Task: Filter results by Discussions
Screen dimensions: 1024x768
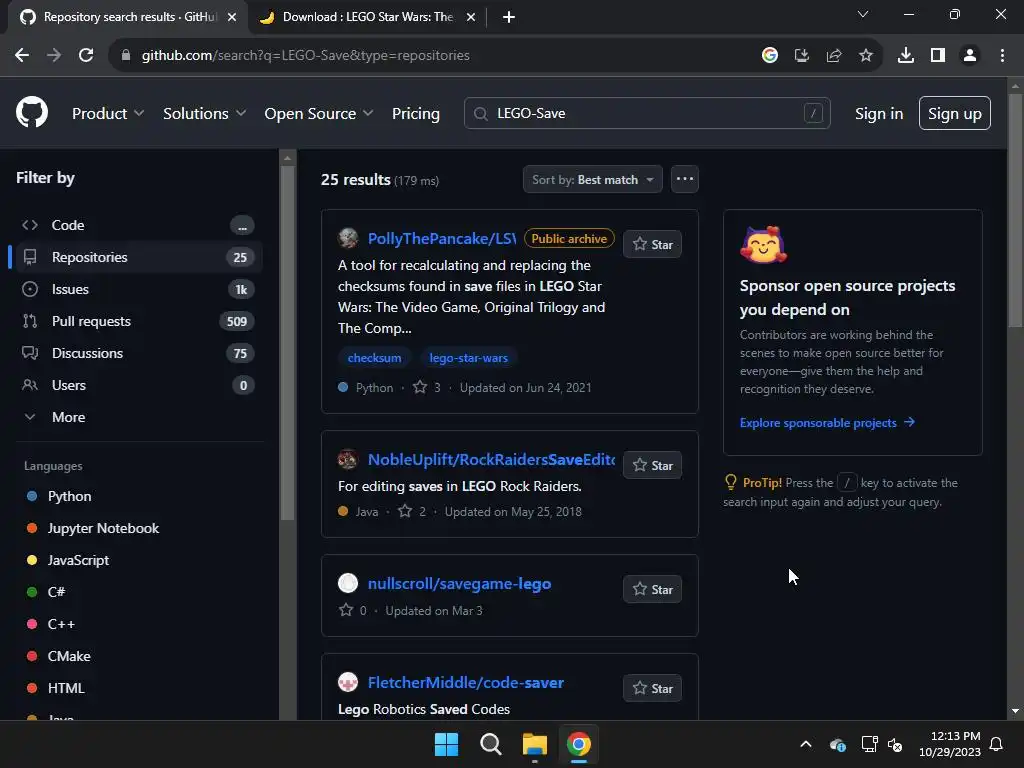Action: (x=137, y=353)
